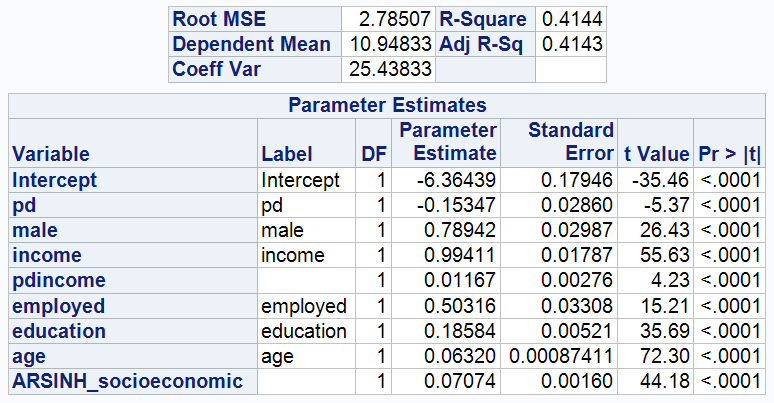774x403 pixels.
Task: Select the education standard error 0.00521
Action: 581,330
